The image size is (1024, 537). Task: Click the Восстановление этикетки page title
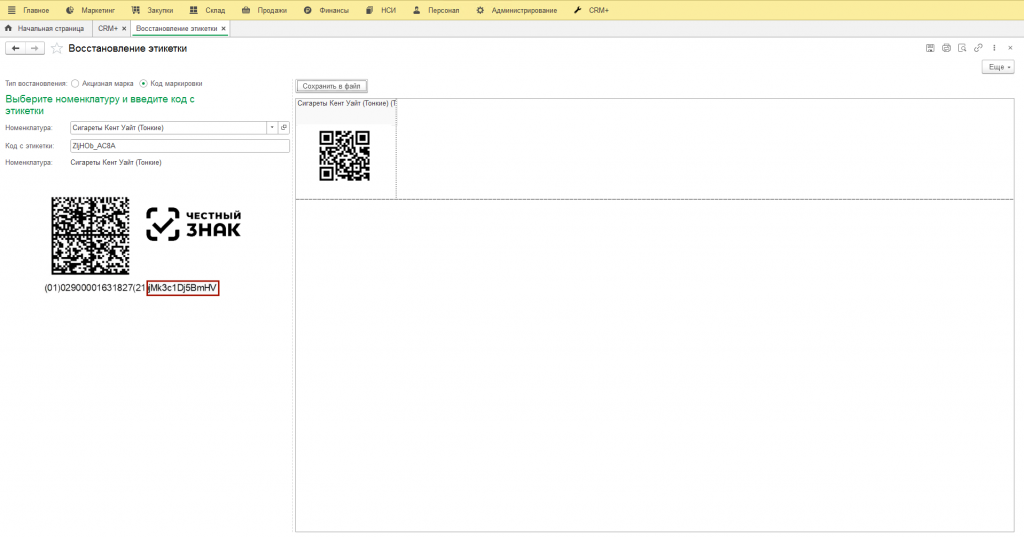pyautogui.click(x=128, y=48)
